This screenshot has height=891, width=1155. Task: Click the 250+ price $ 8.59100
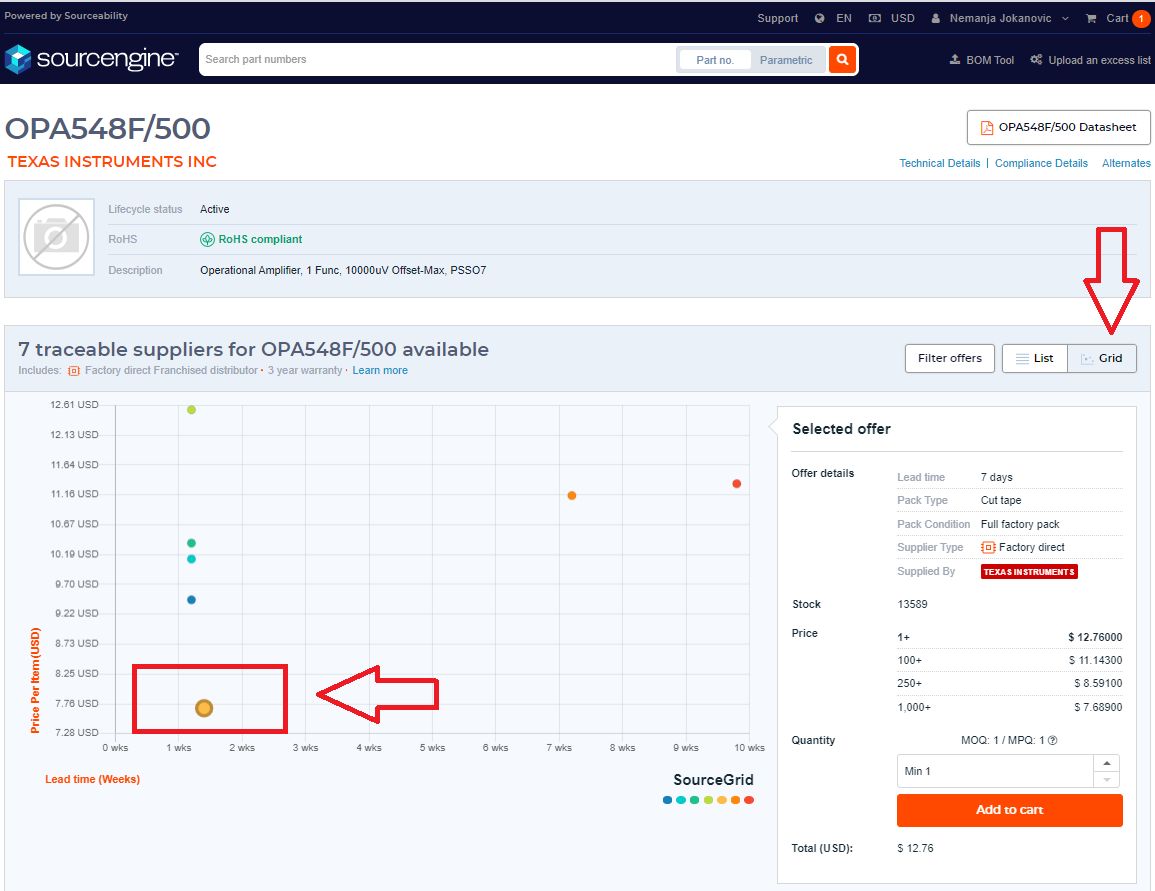[x=1098, y=683]
